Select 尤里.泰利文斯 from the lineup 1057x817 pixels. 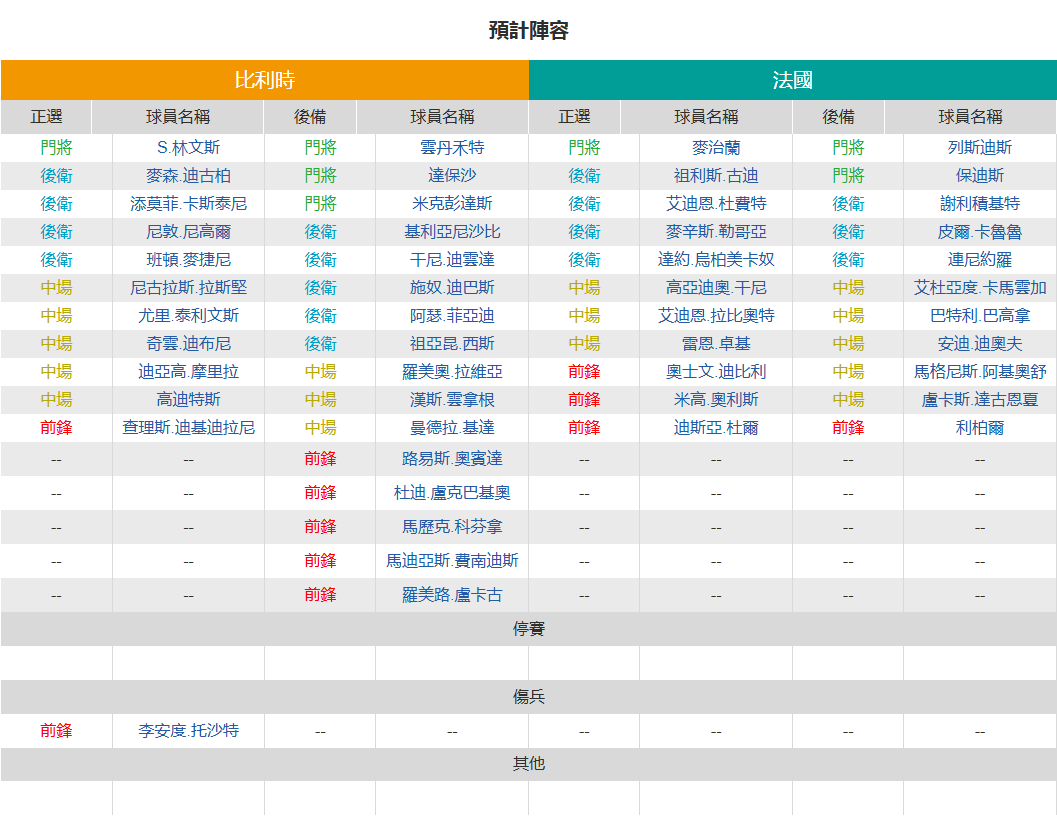[x=188, y=315]
